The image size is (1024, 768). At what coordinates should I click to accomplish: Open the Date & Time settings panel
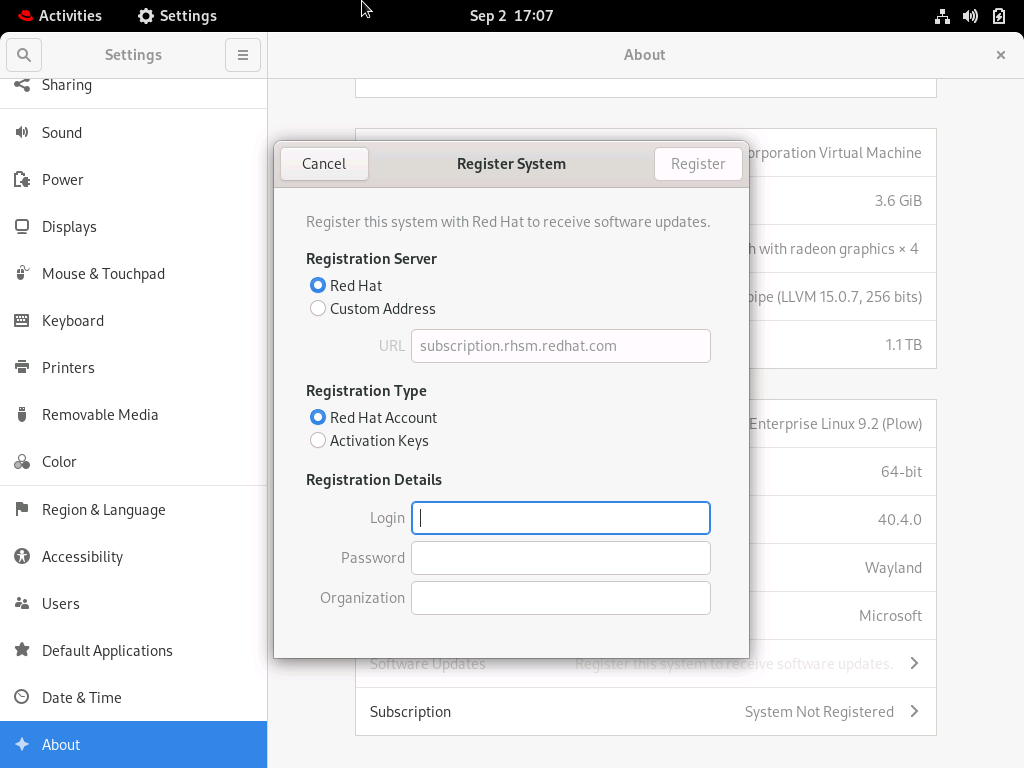pos(133,697)
